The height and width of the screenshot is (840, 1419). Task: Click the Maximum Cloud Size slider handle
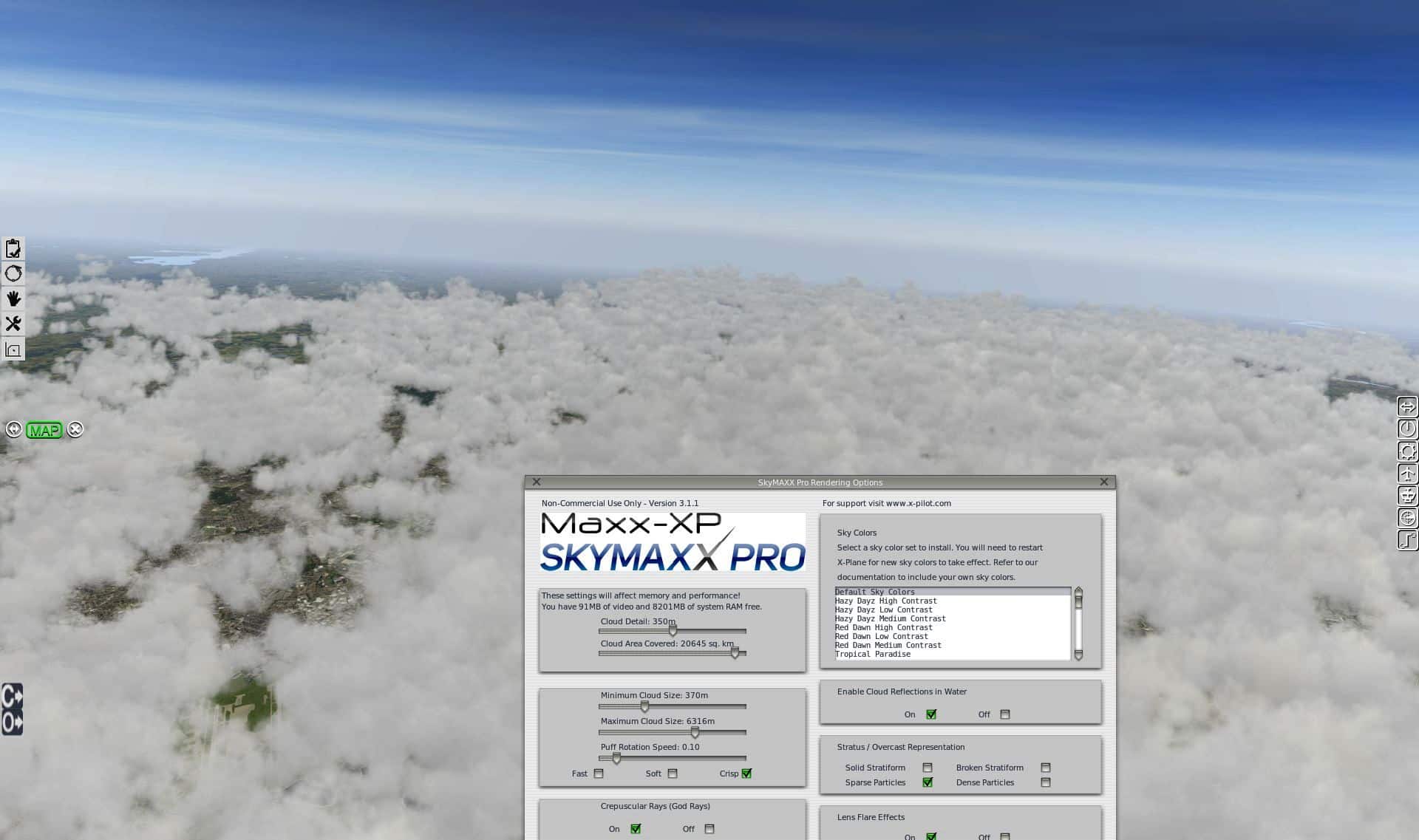coord(695,732)
